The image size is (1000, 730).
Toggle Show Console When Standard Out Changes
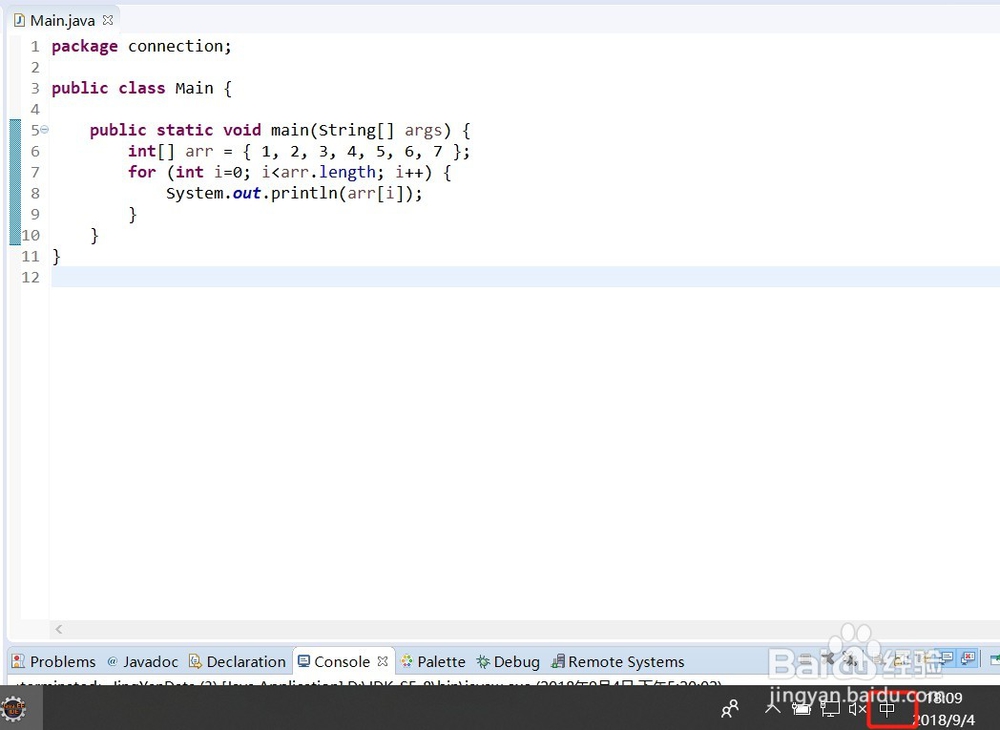tap(948, 657)
